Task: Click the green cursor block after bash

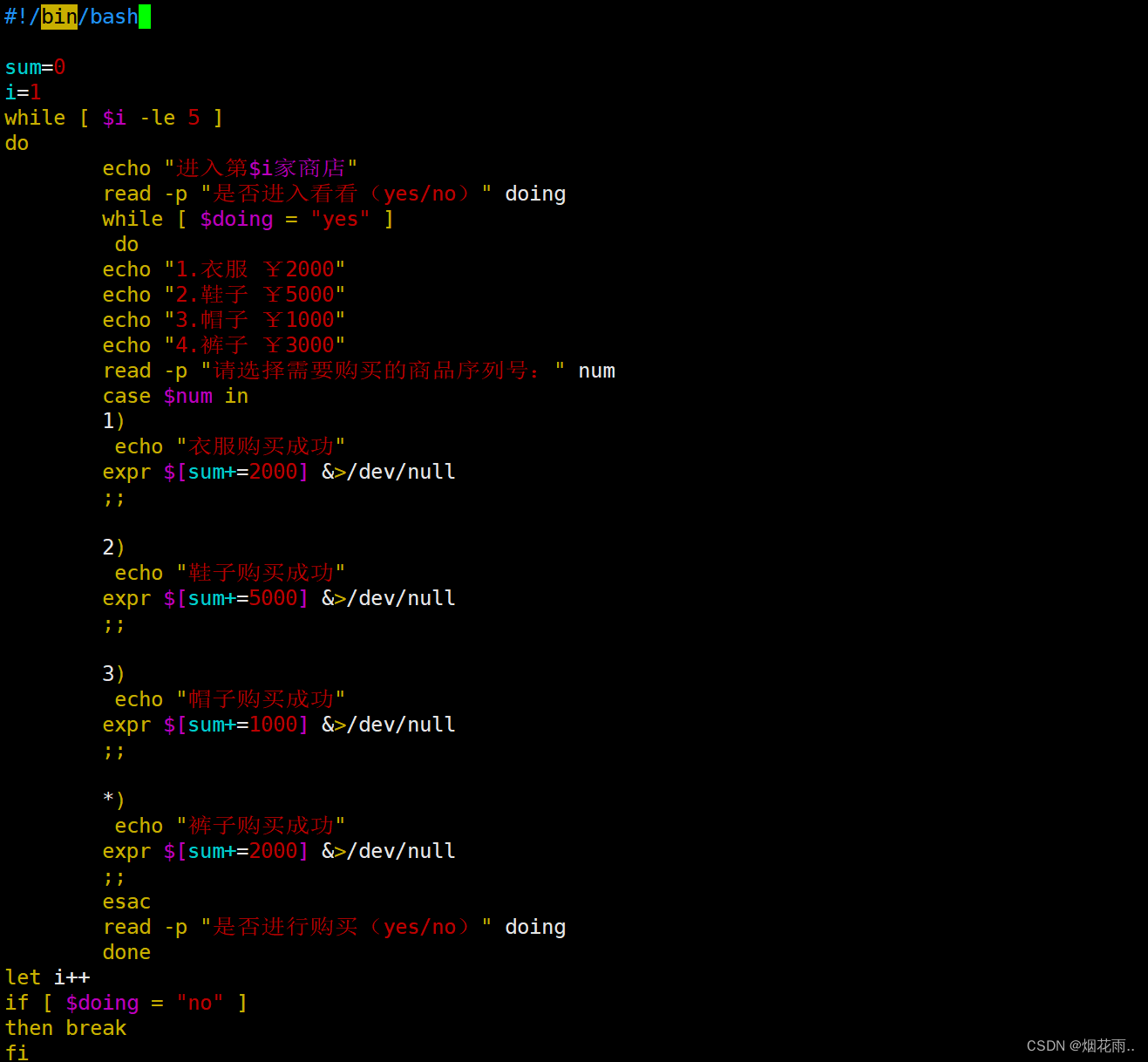Action: (145, 17)
